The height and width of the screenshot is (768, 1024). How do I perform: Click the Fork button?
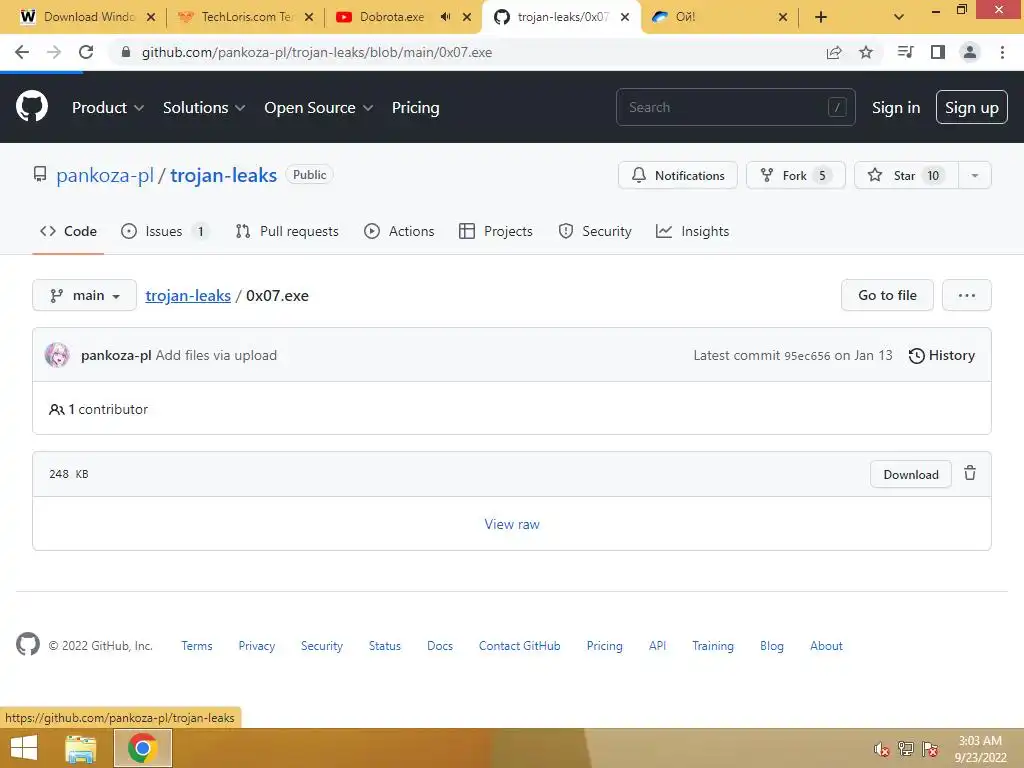point(795,175)
